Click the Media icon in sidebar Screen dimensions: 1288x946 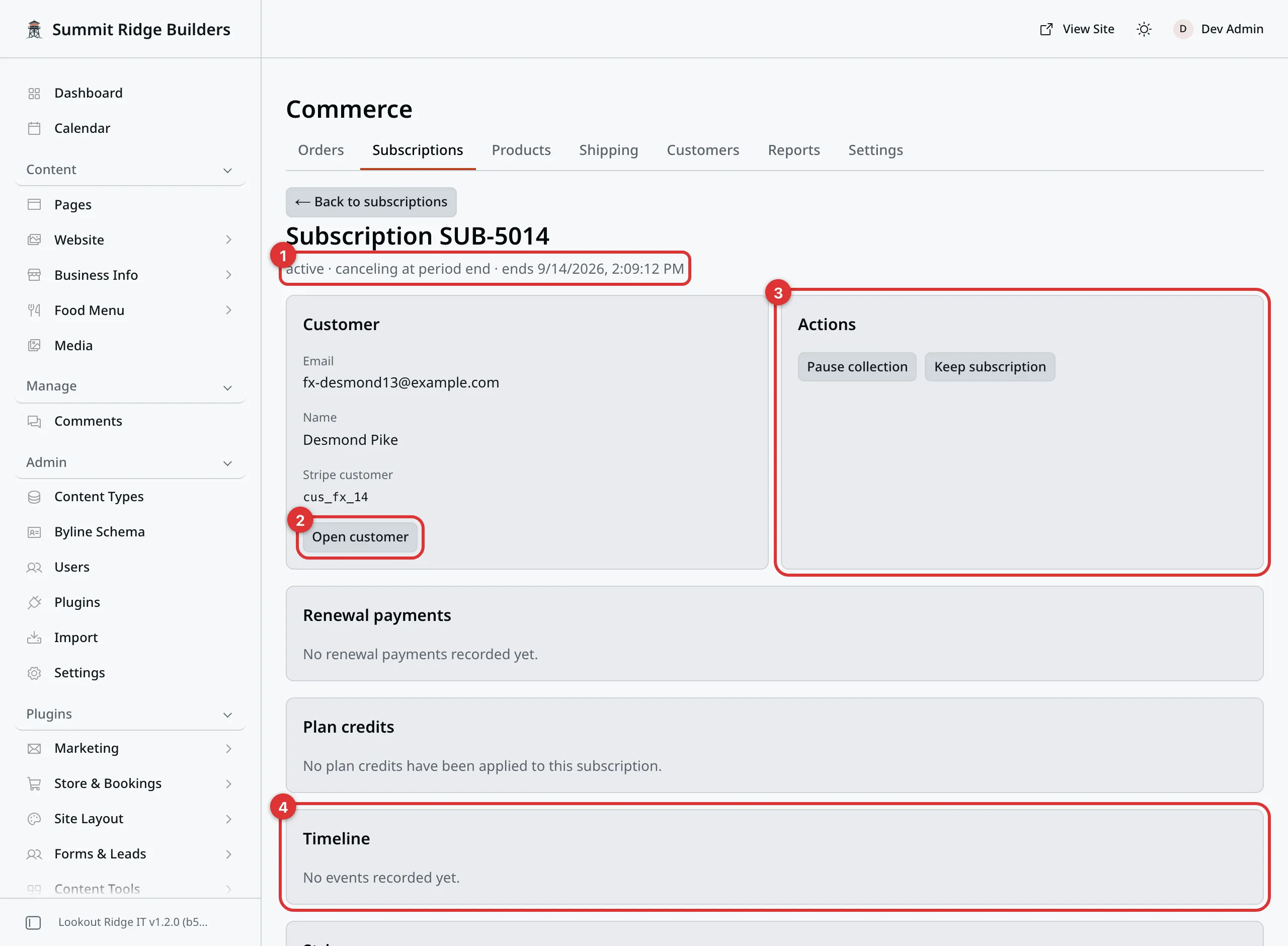pyautogui.click(x=34, y=345)
